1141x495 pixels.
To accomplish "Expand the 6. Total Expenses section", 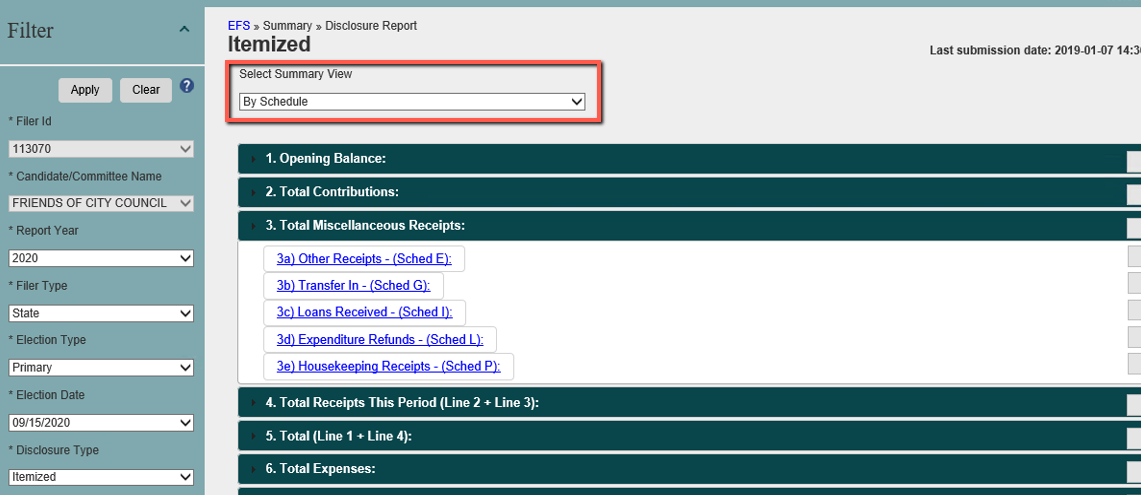I will [689, 469].
